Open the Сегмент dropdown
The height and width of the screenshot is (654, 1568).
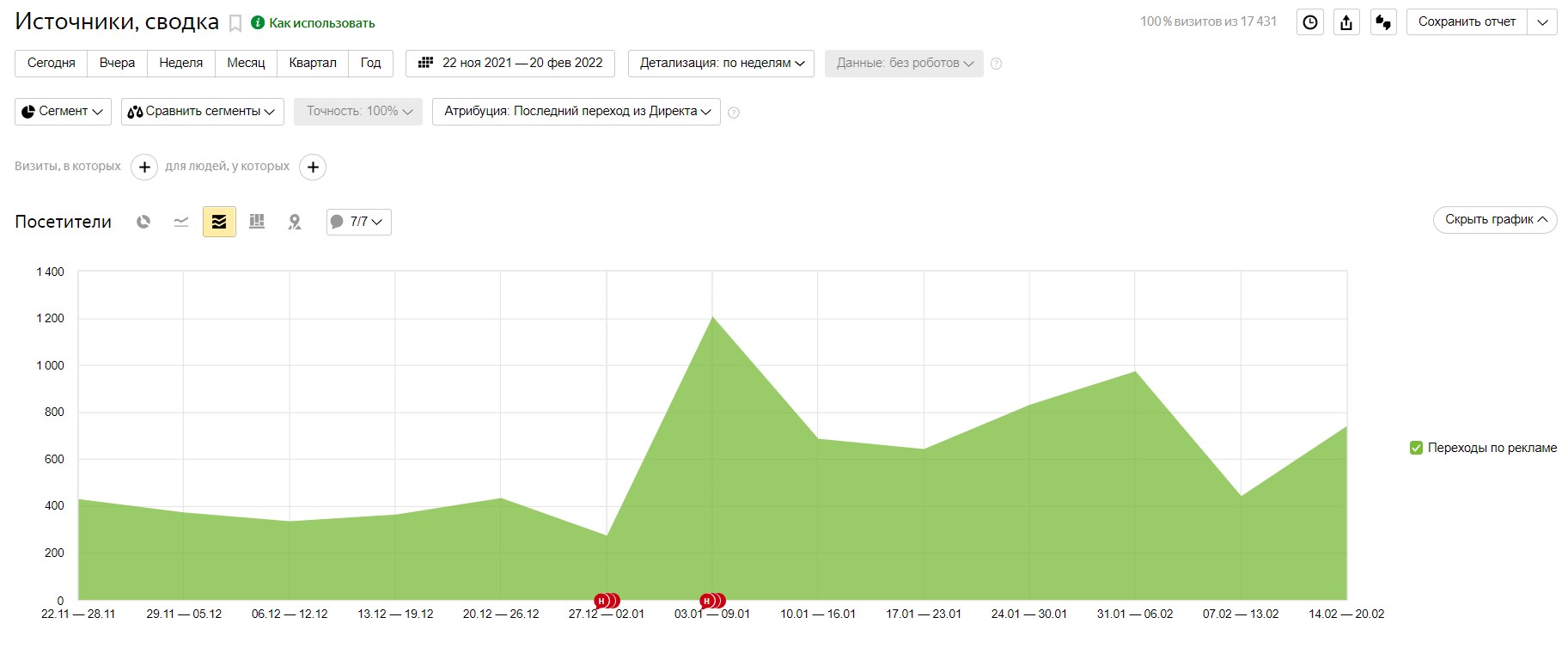coord(63,112)
